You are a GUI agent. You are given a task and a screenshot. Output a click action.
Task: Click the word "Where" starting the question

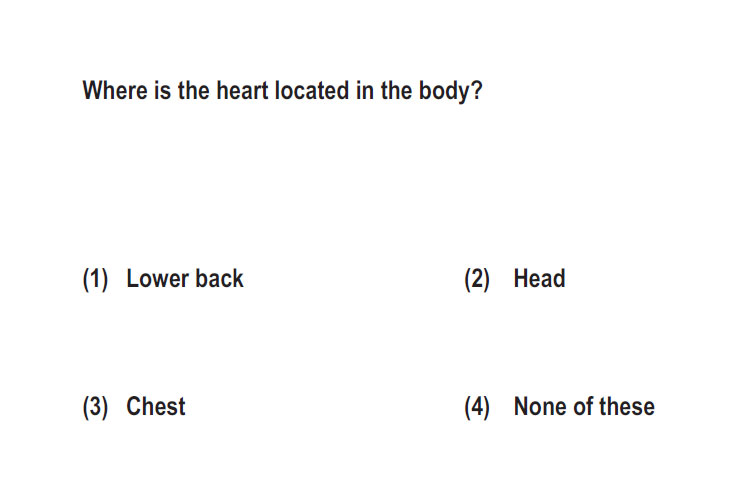115,90
